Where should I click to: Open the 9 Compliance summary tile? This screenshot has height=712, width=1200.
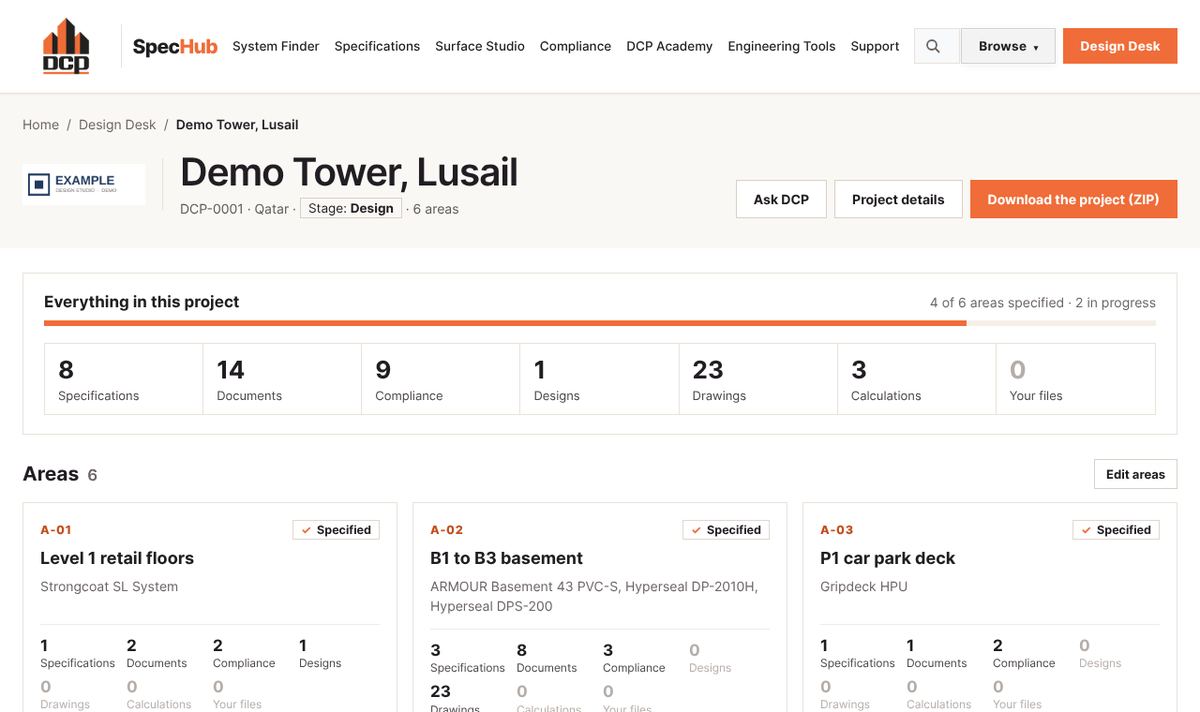441,379
